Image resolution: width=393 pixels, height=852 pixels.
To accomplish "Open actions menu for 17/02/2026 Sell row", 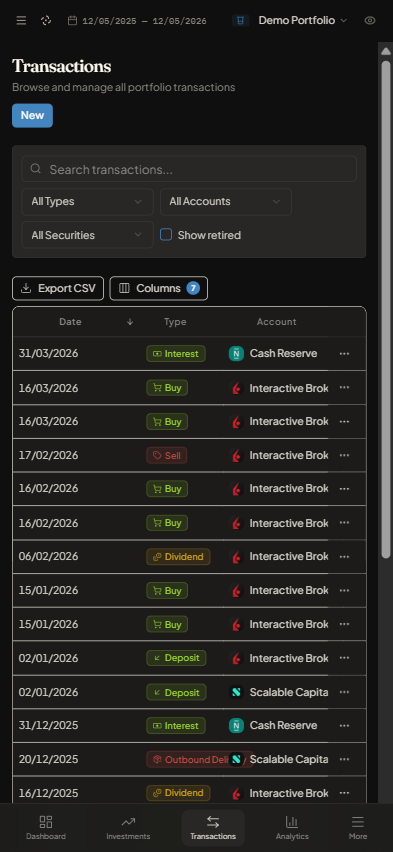I will (x=344, y=455).
